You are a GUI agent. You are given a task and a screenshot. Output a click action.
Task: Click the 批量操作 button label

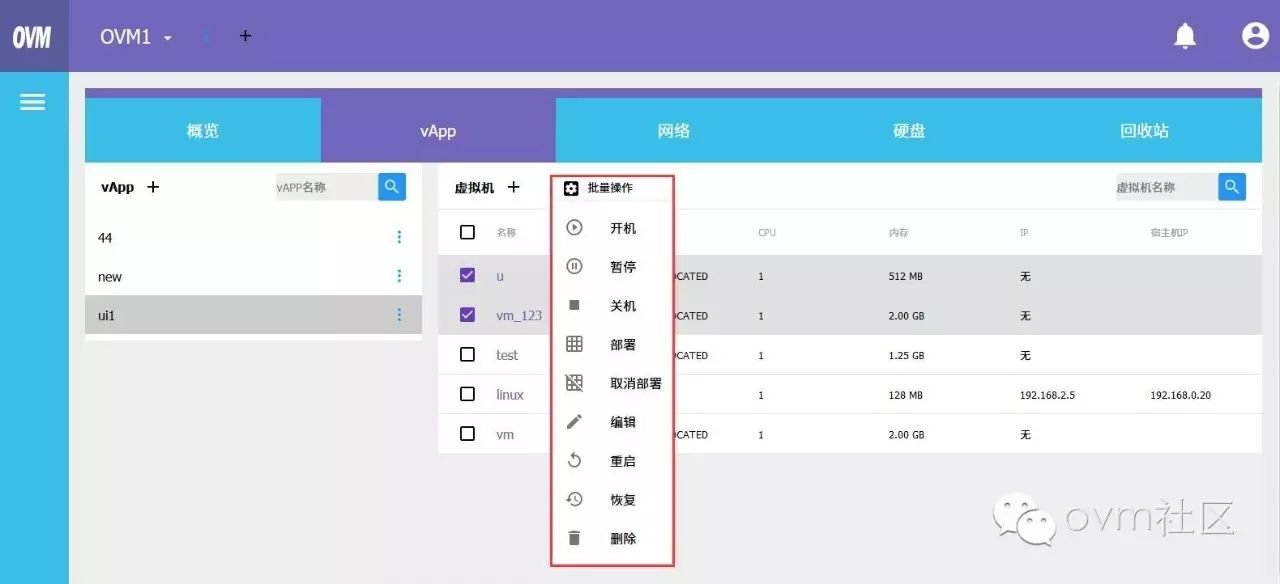[x=610, y=188]
